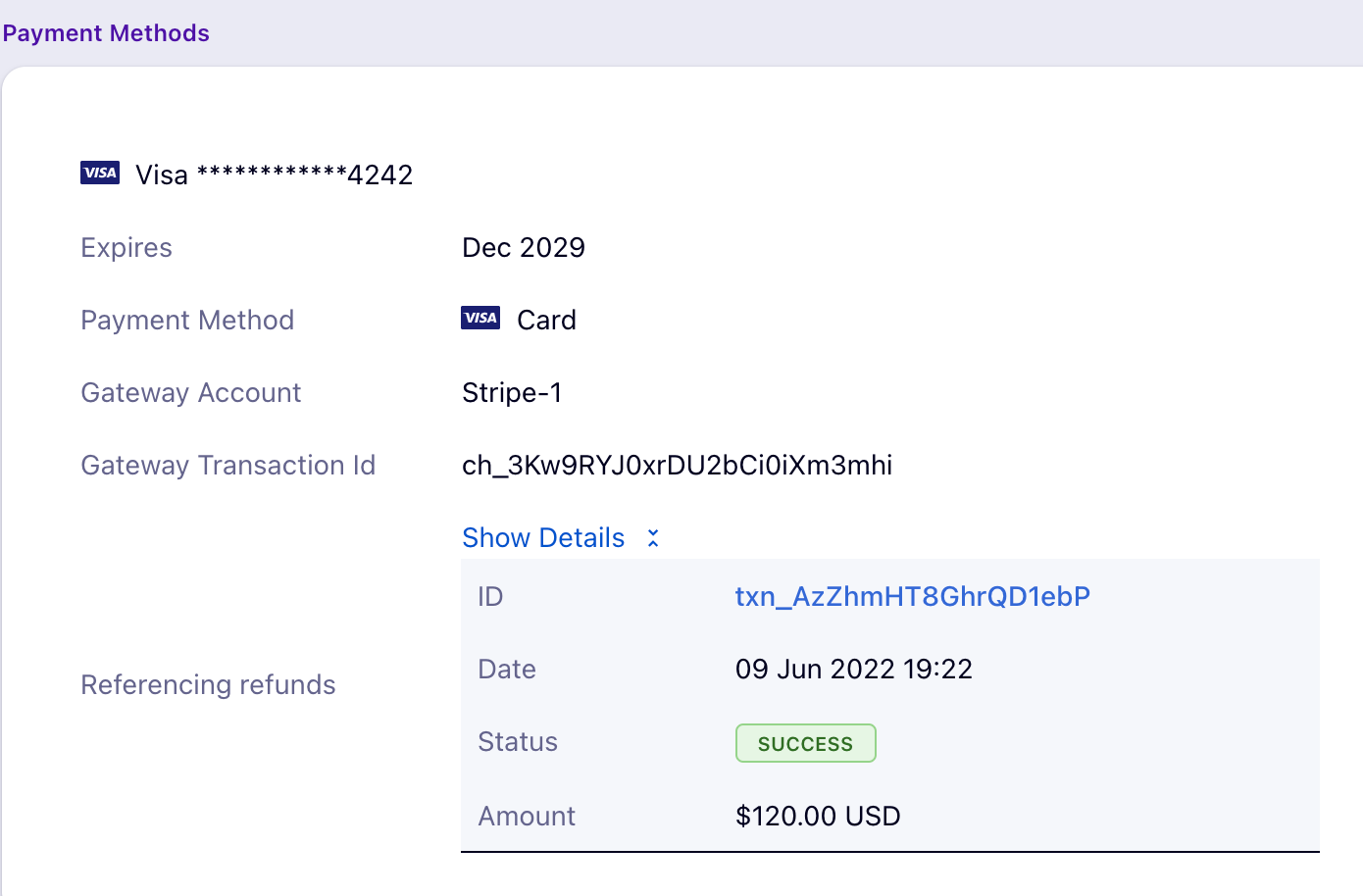1363x896 pixels.
Task: Click the Stripe-1 gateway account value
Action: pyautogui.click(x=512, y=392)
